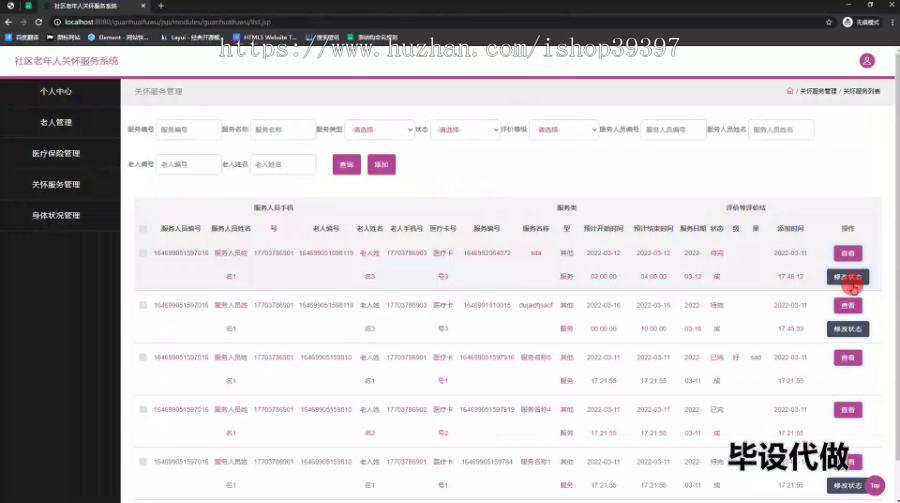The image size is (900, 503).
Task: Open 老人管理 in the sidebar
Action: click(x=56, y=122)
